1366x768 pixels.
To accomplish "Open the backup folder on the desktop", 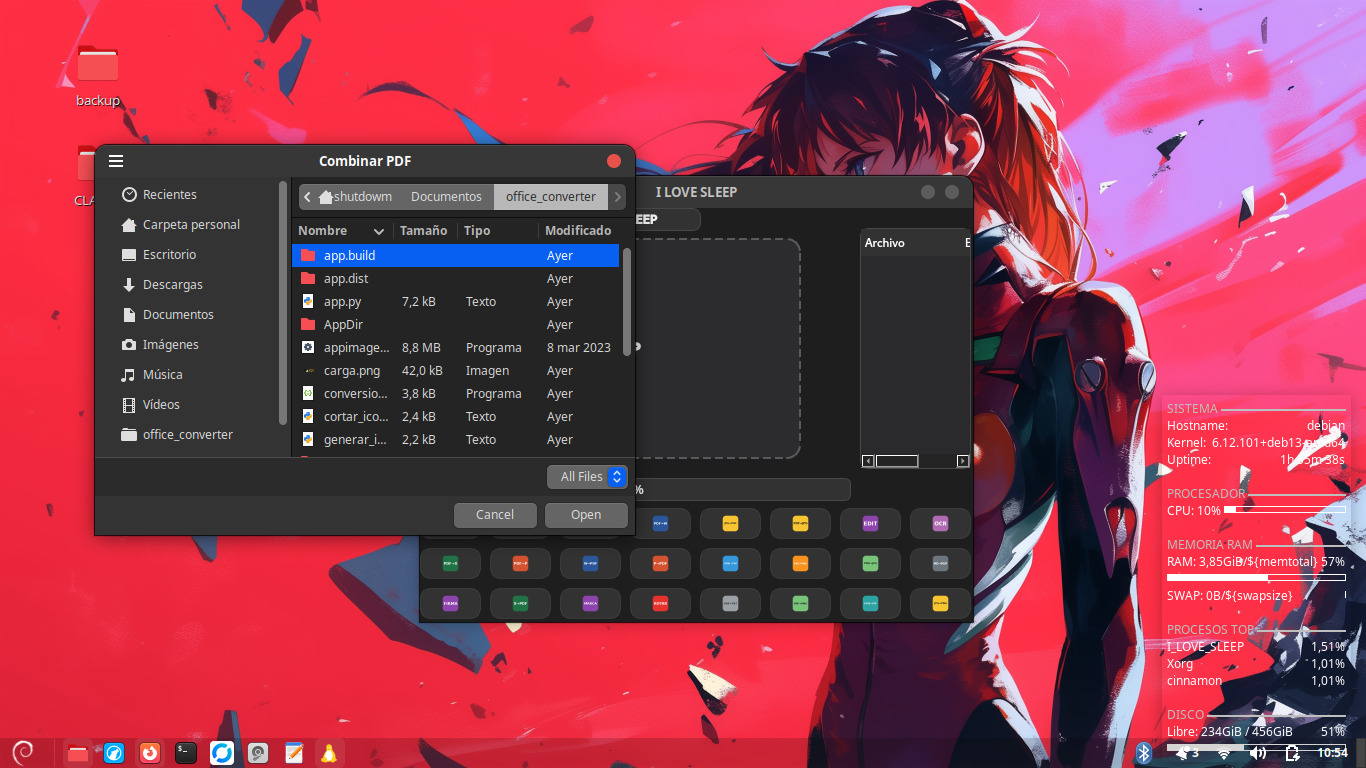I will [x=98, y=76].
